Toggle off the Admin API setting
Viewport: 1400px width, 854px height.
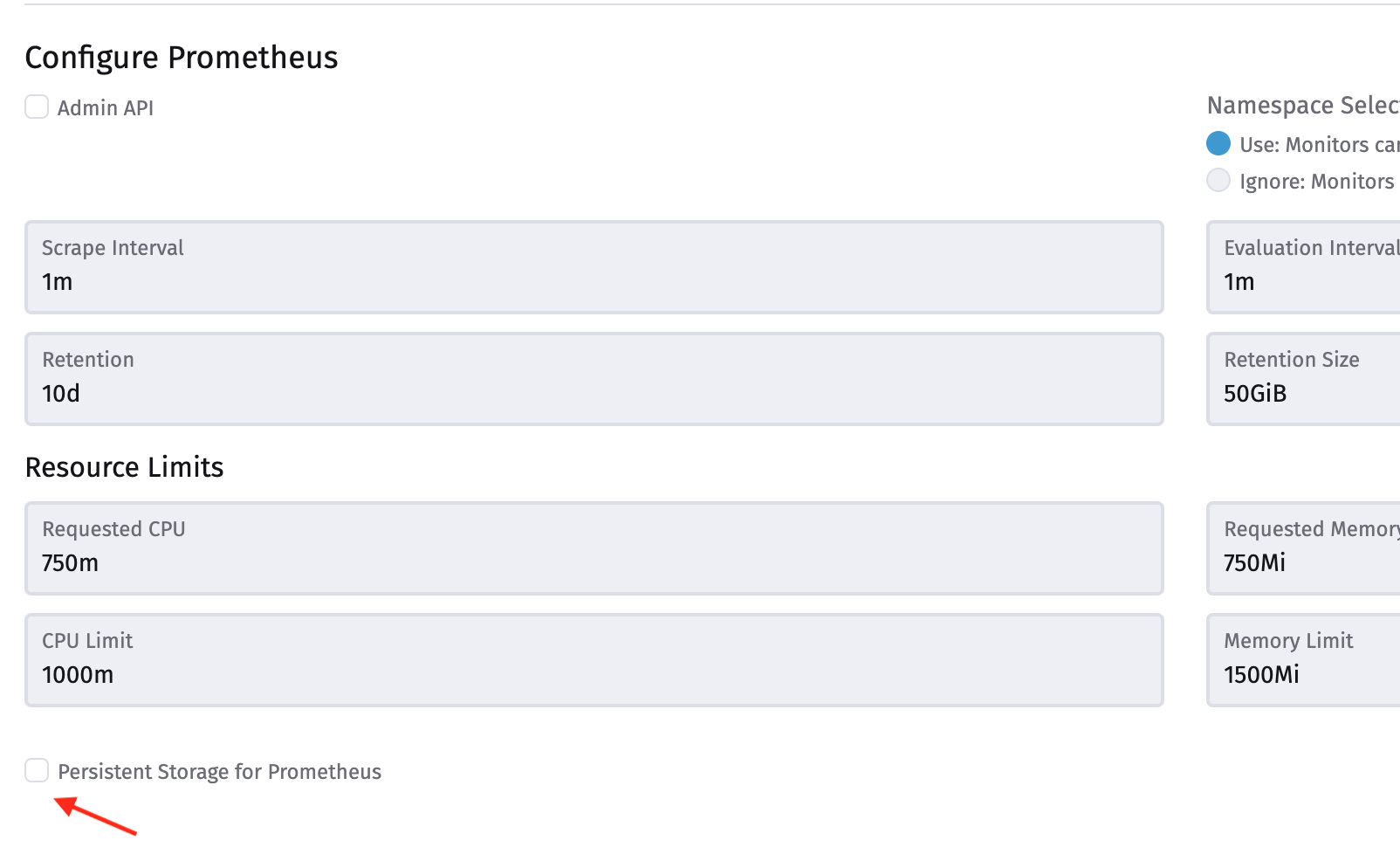tap(36, 106)
